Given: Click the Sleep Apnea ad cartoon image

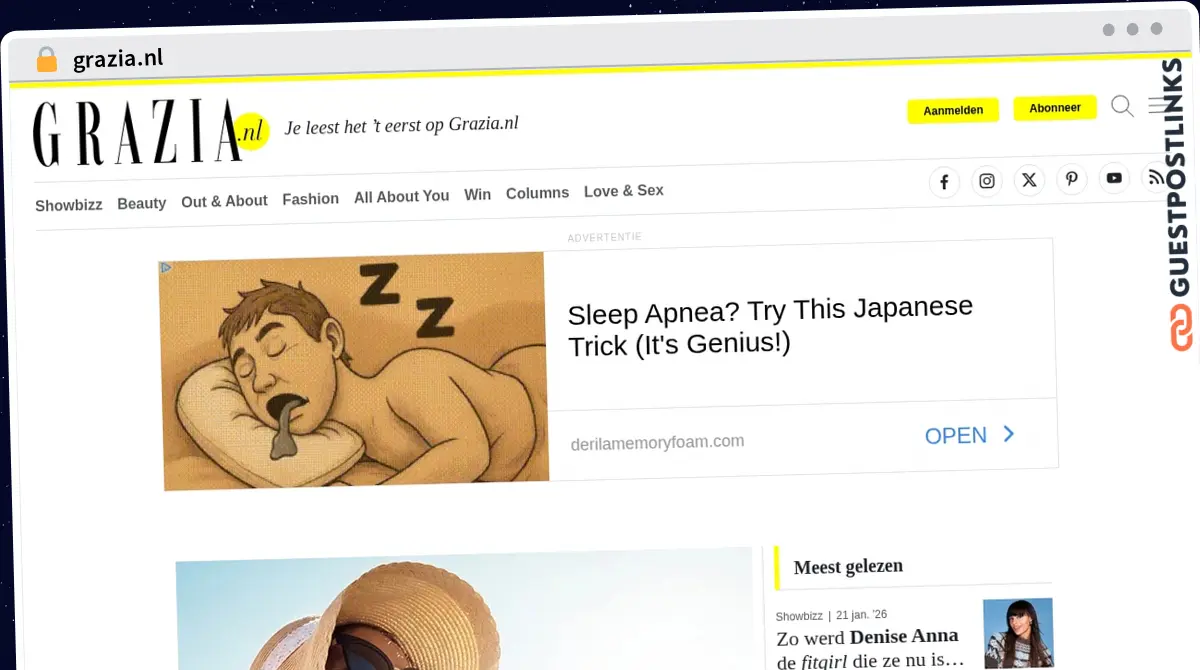Looking at the screenshot, I should pos(353,370).
